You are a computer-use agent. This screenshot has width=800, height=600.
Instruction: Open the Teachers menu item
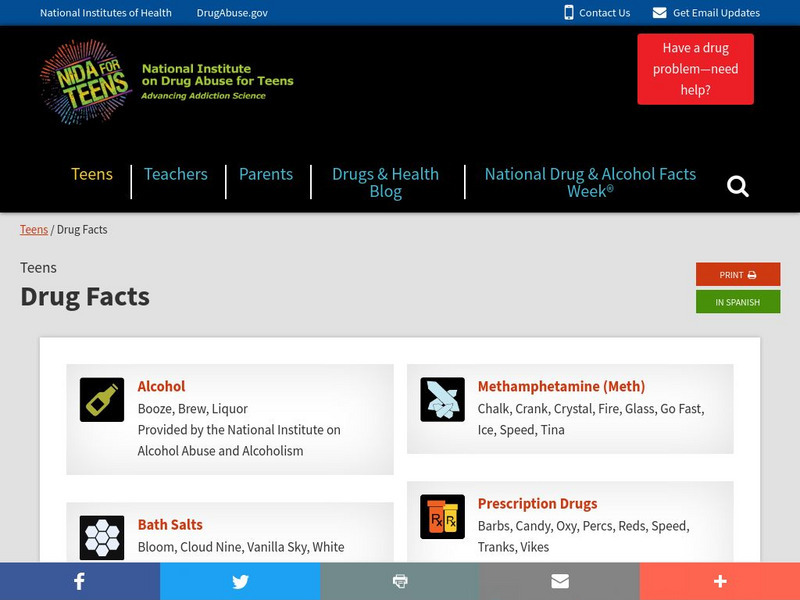(x=176, y=174)
